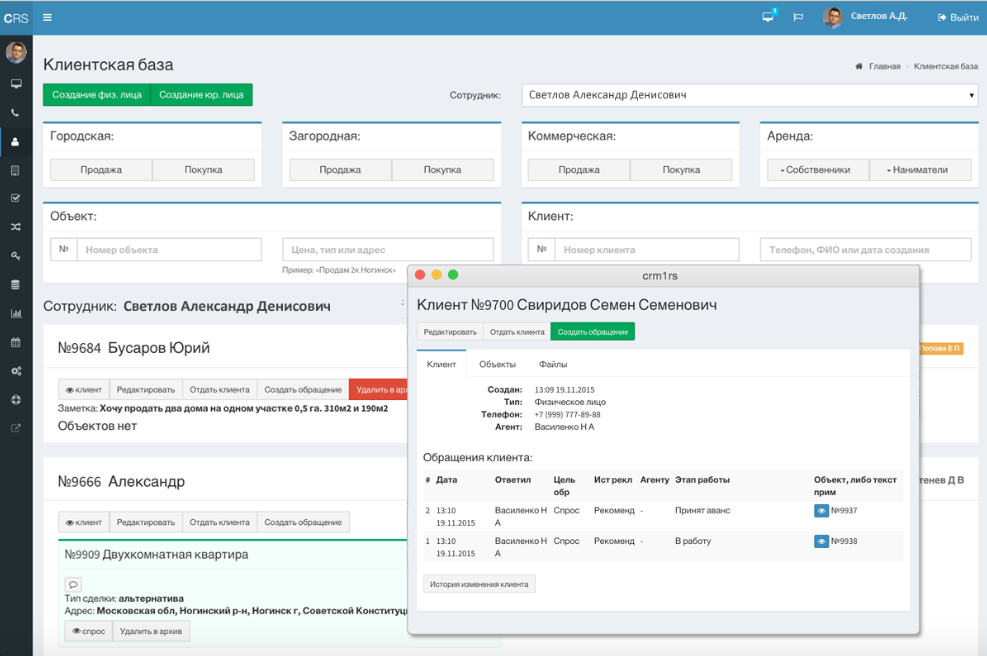Click the orange Попова Е П label
The width and height of the screenshot is (987, 656).
940,348
